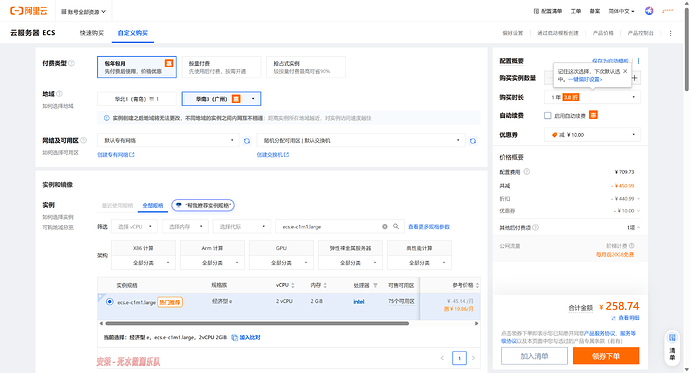The image size is (690, 373).
Task: Open 通过启动模板创建 link
Action: click(x=558, y=33)
